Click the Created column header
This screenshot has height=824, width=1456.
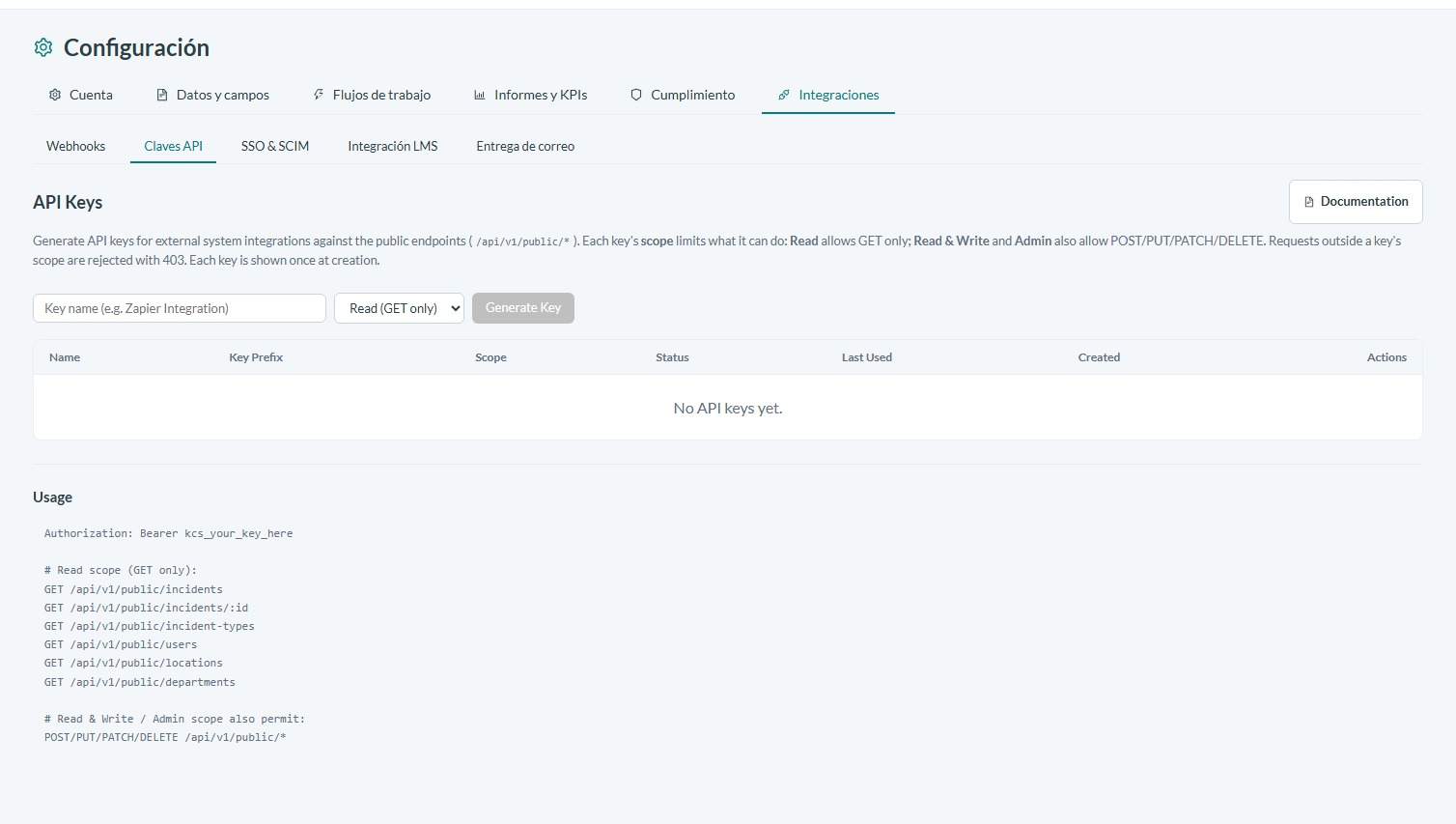(1099, 357)
